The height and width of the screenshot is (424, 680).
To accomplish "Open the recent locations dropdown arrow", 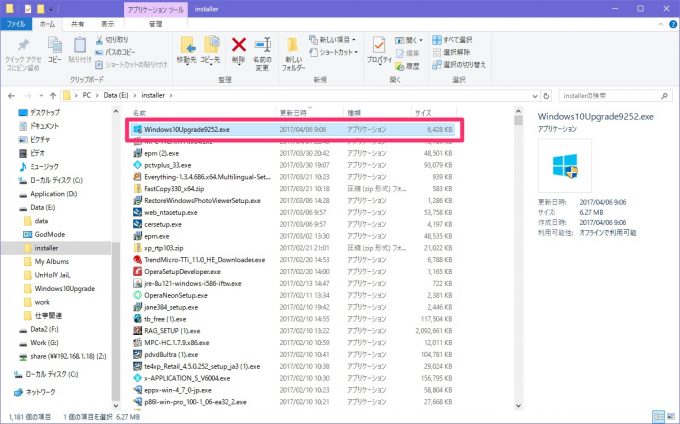I will [x=41, y=95].
